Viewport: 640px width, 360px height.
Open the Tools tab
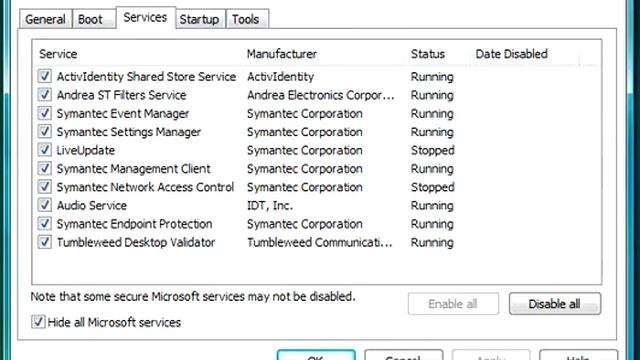coord(247,19)
